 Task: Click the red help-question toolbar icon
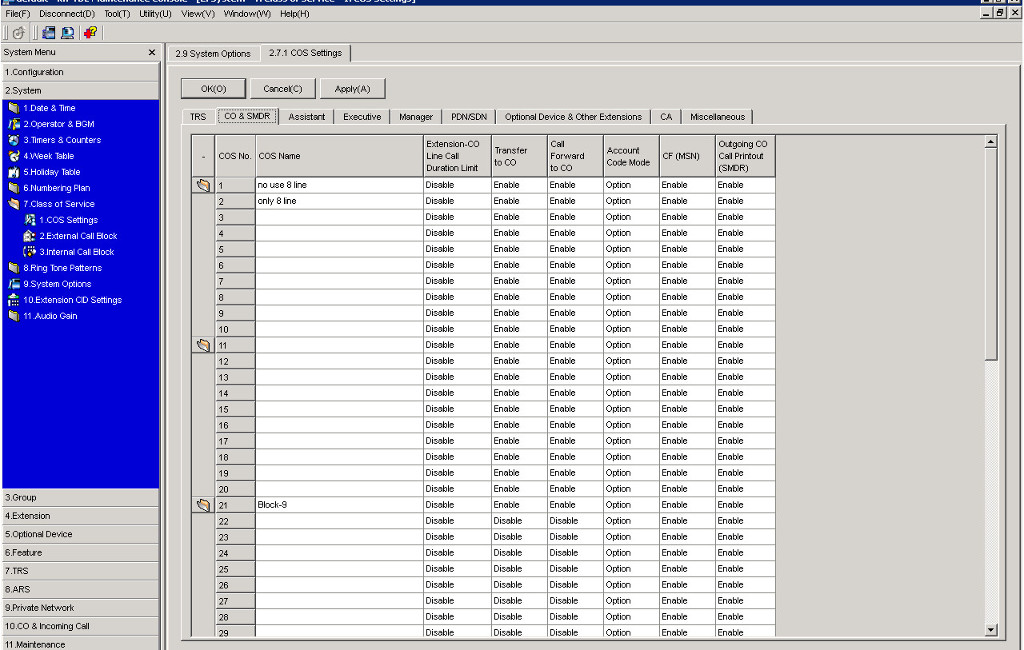[x=90, y=33]
